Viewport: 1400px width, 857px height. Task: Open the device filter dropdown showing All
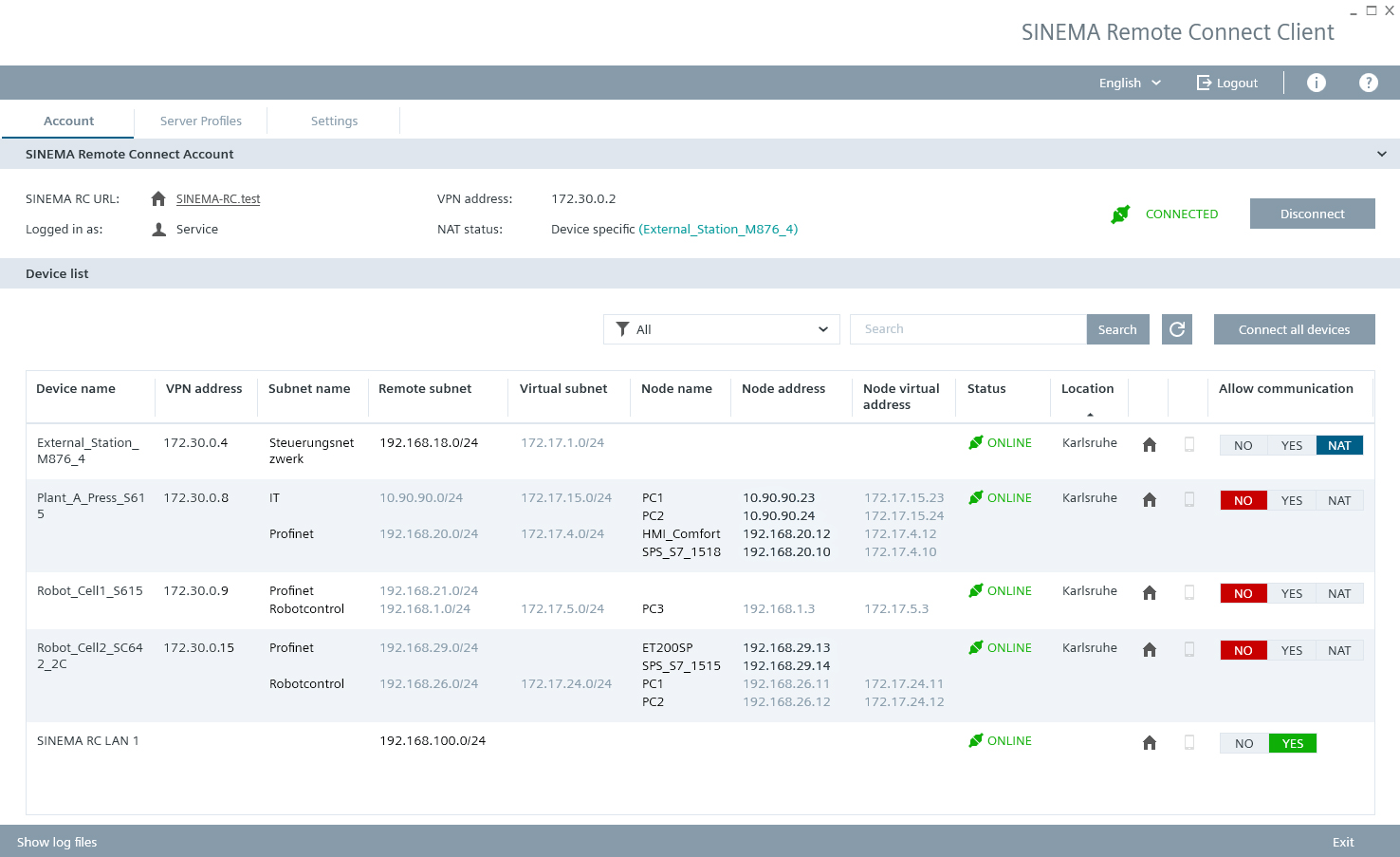[721, 329]
